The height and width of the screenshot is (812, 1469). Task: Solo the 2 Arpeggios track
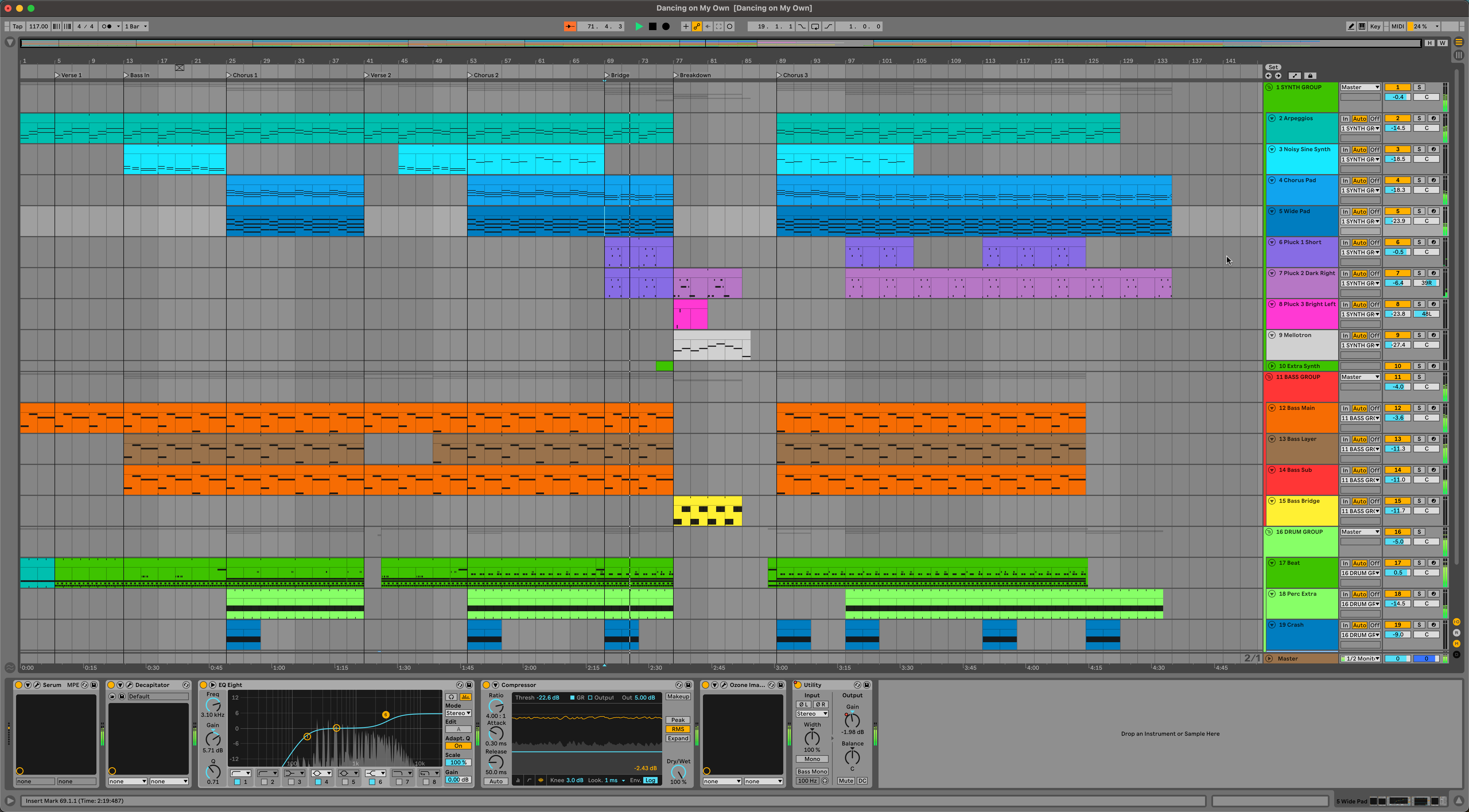pos(1419,119)
